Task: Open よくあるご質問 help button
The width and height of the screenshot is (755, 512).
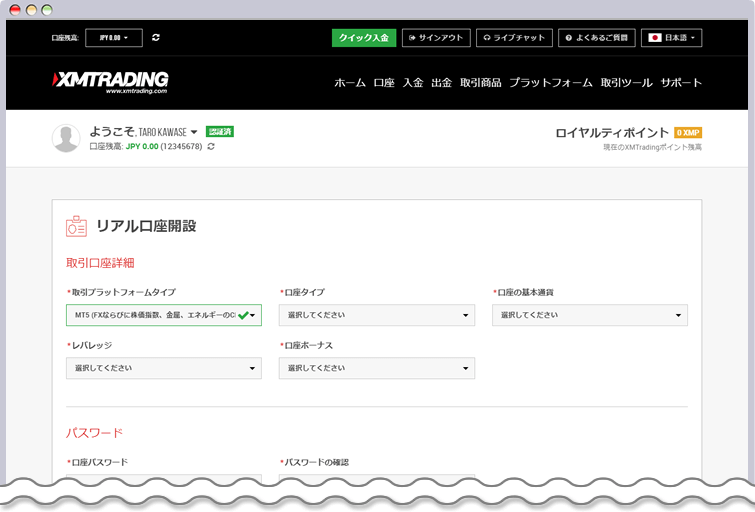Action: tap(597, 38)
